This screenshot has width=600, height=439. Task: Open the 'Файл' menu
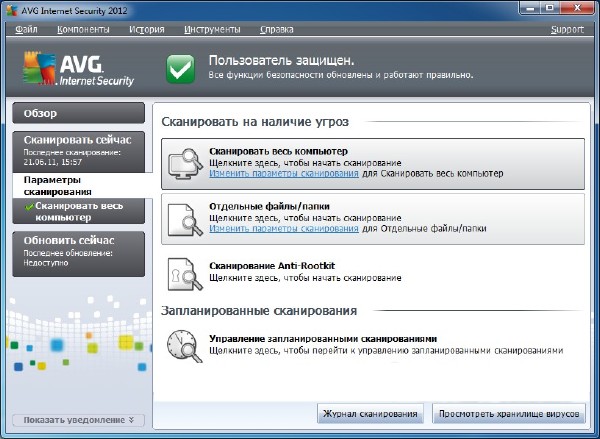coord(29,29)
